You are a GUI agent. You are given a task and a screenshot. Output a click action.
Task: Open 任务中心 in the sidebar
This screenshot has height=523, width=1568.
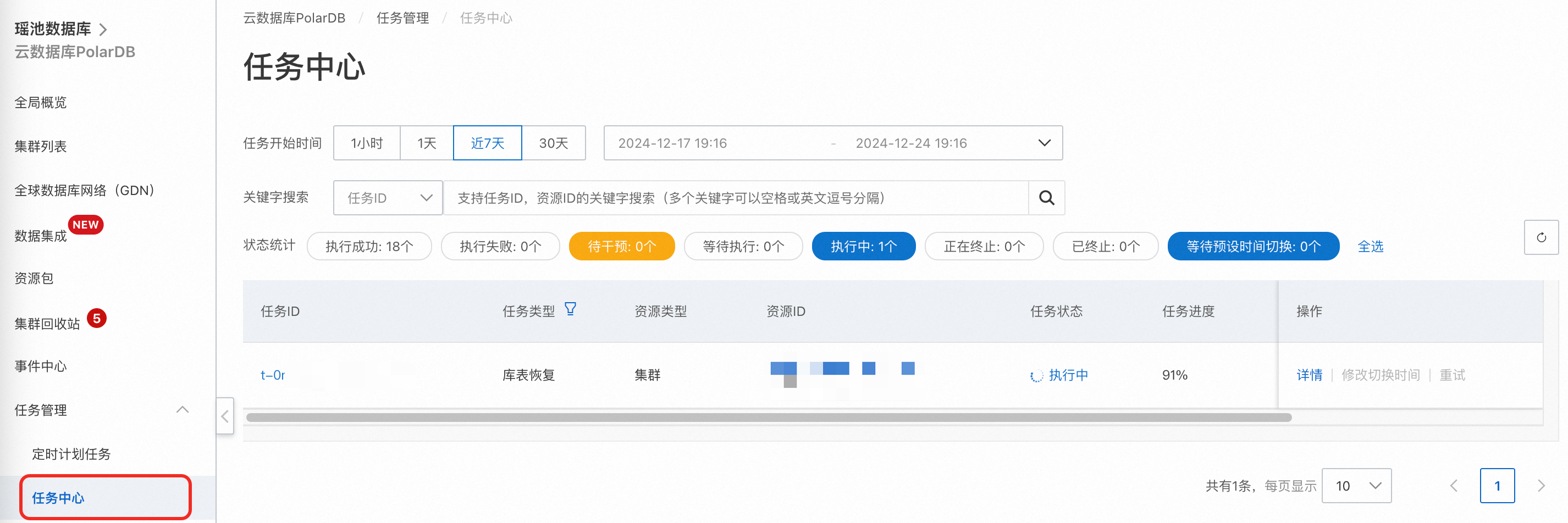click(x=58, y=498)
